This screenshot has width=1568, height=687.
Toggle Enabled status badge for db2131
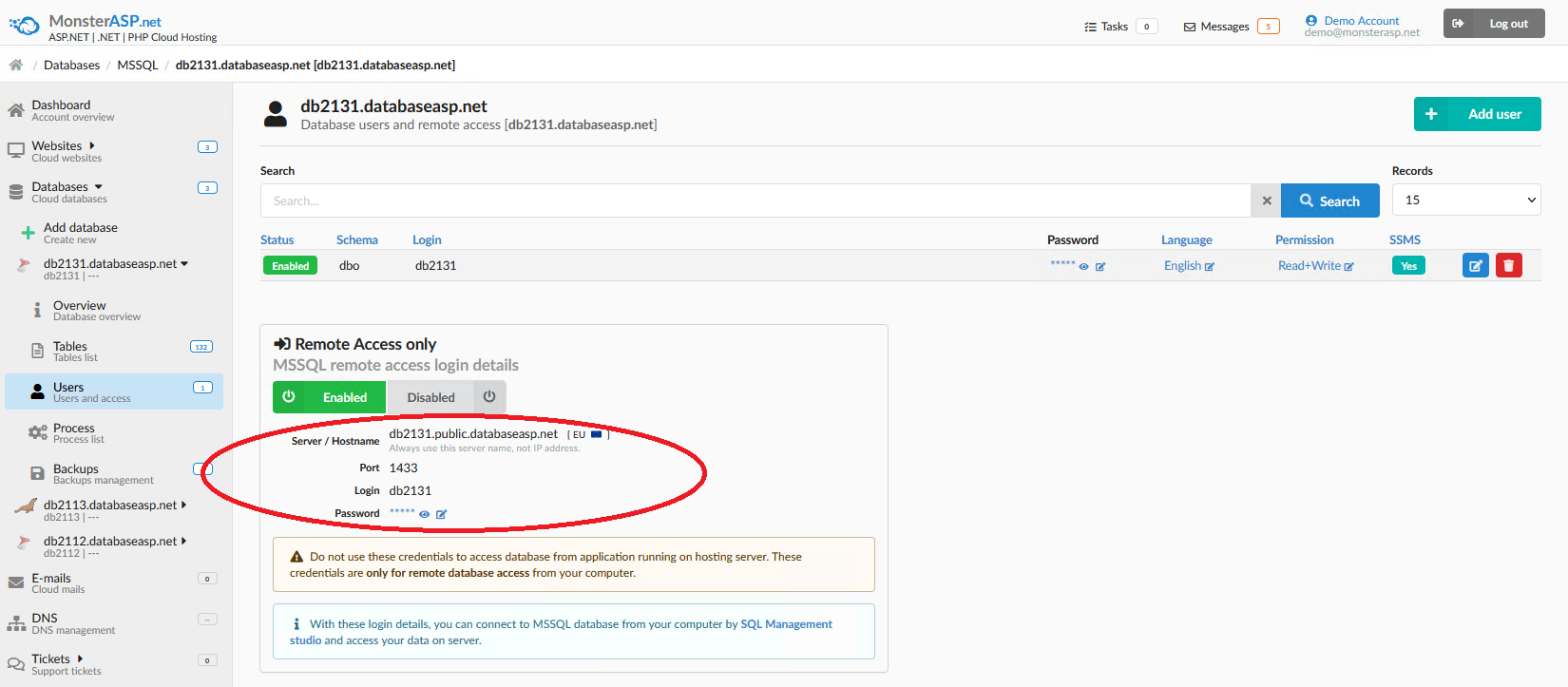click(x=290, y=266)
